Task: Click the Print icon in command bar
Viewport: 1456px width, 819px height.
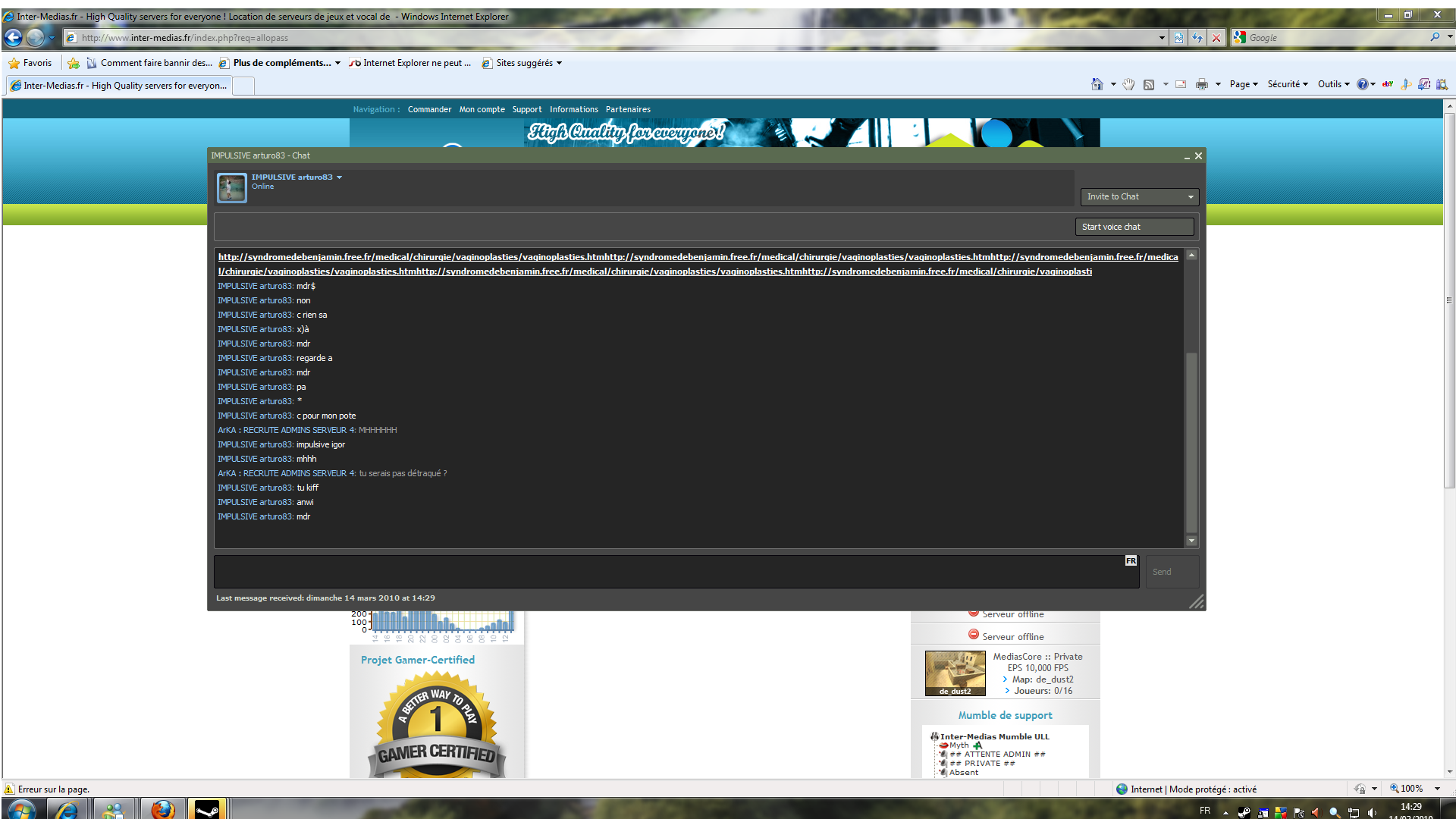Action: click(x=1201, y=84)
